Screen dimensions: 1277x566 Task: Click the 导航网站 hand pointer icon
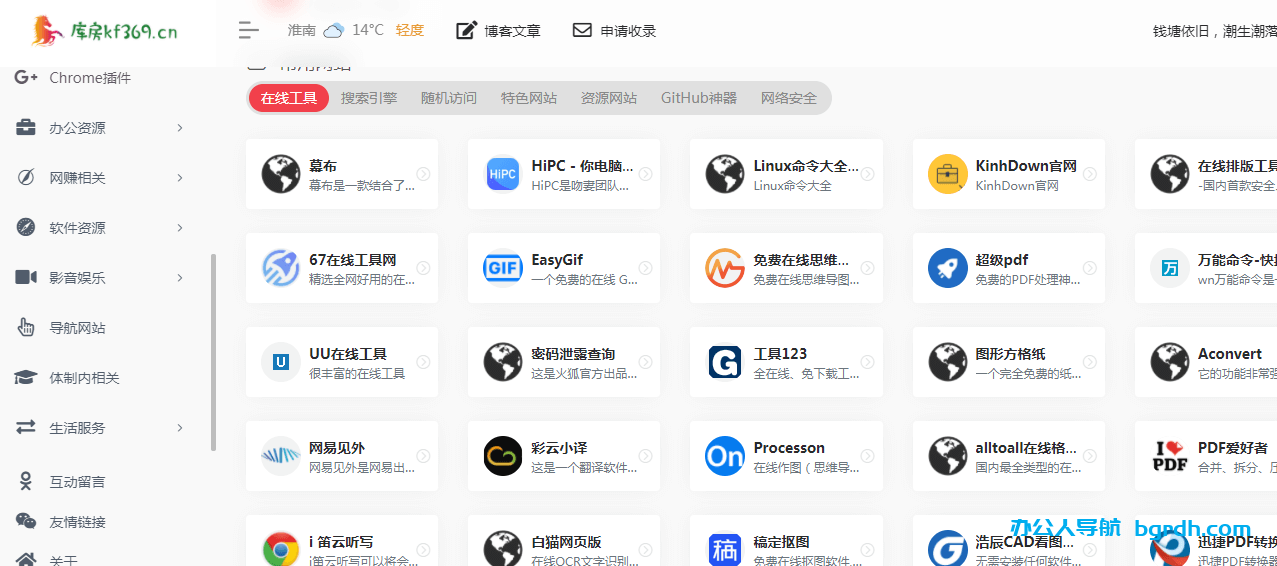coord(26,327)
